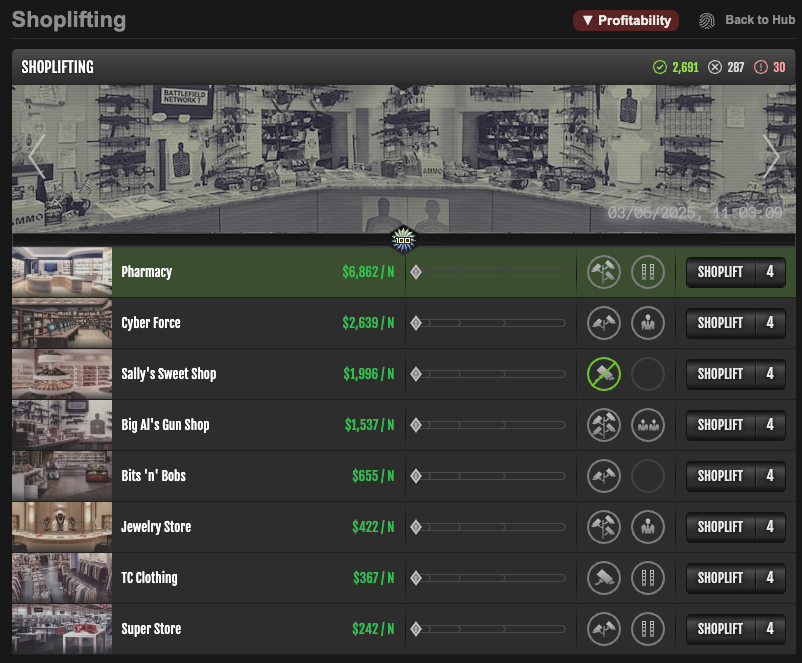This screenshot has width=802, height=663.
Task: Toggle the empty circle for Sally's Sweet Shop
Action: [x=648, y=374]
